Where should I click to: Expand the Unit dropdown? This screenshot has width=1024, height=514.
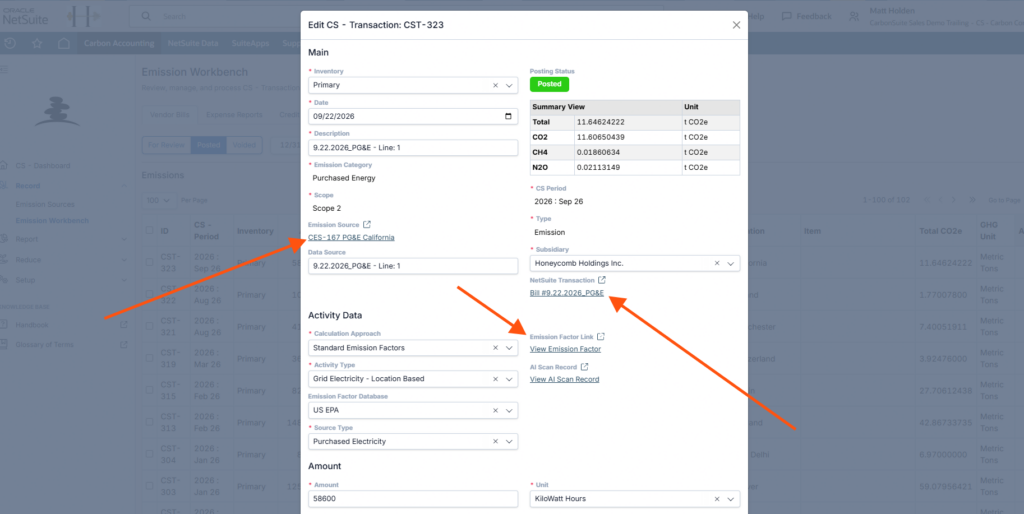[x=730, y=498]
